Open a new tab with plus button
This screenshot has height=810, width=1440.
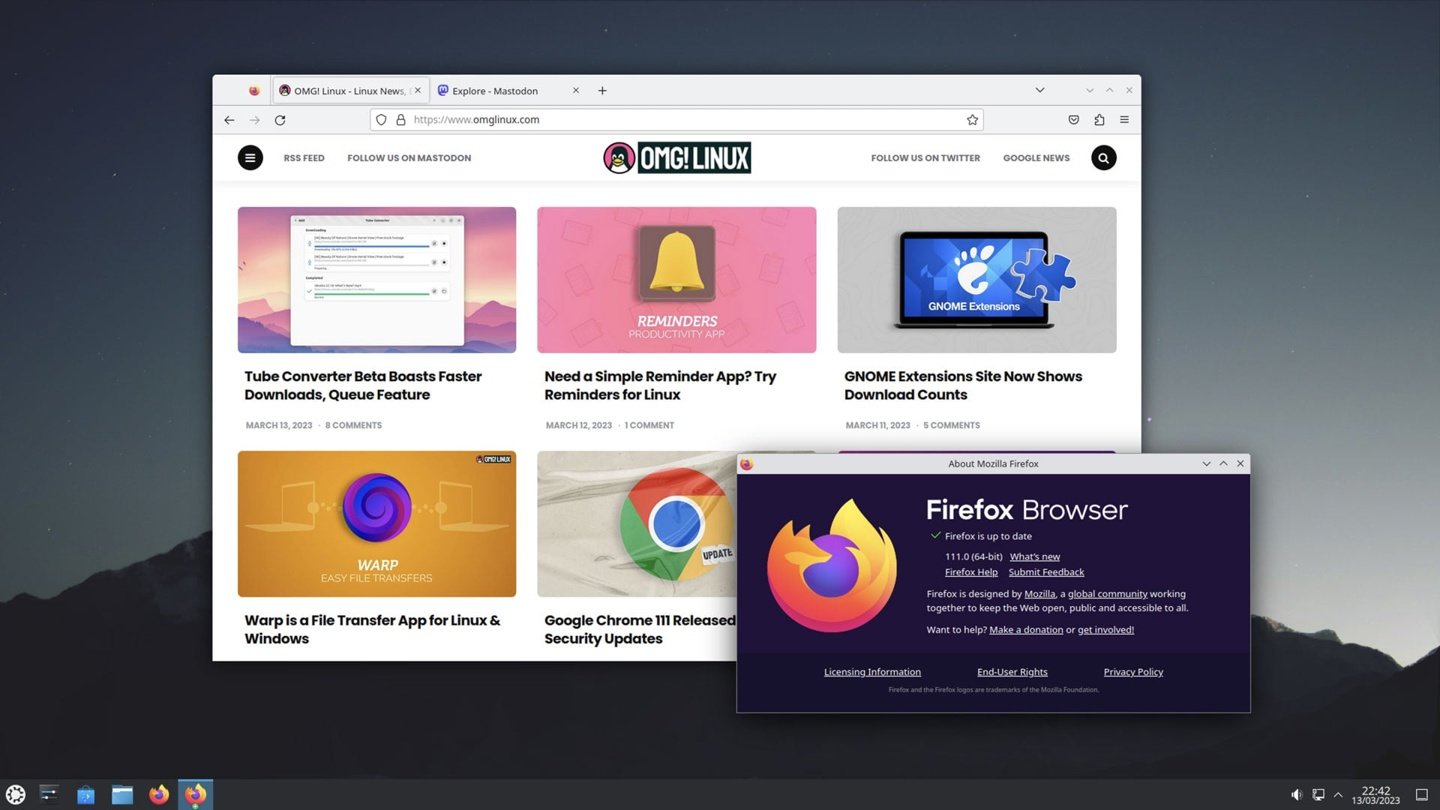tap(602, 91)
